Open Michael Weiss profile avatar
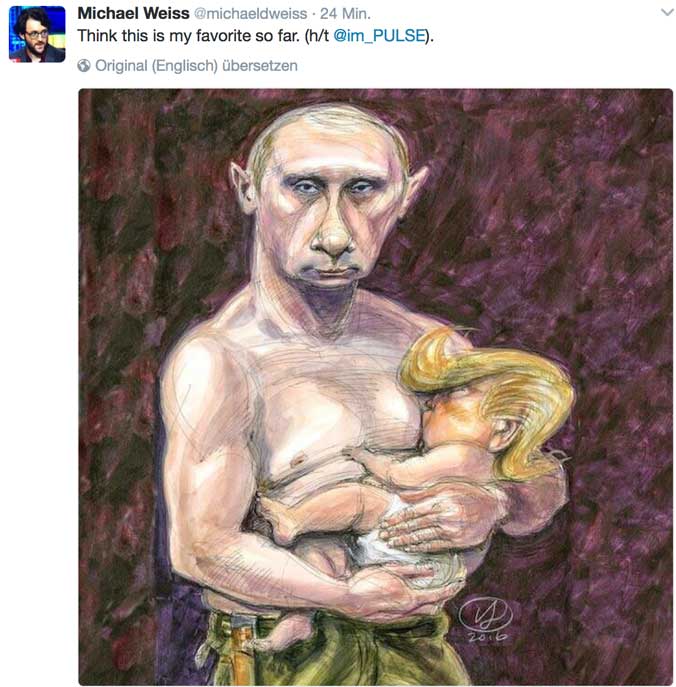 pyautogui.click(x=37, y=34)
